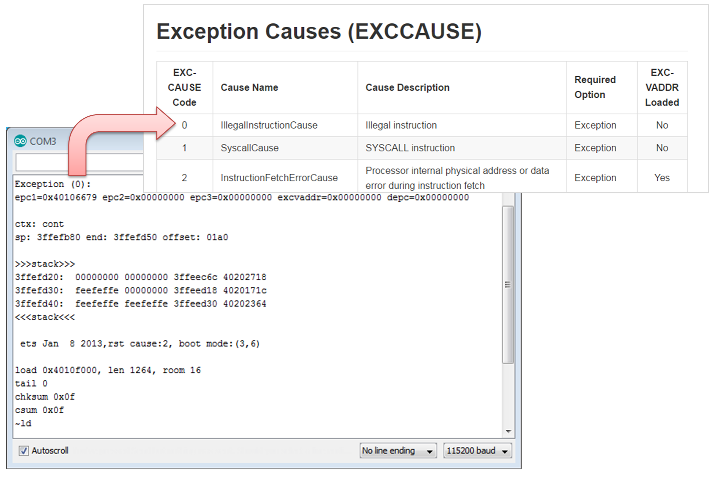Click the Arduino icon in COM3 title bar
713x477 pixels.
click(x=20, y=141)
